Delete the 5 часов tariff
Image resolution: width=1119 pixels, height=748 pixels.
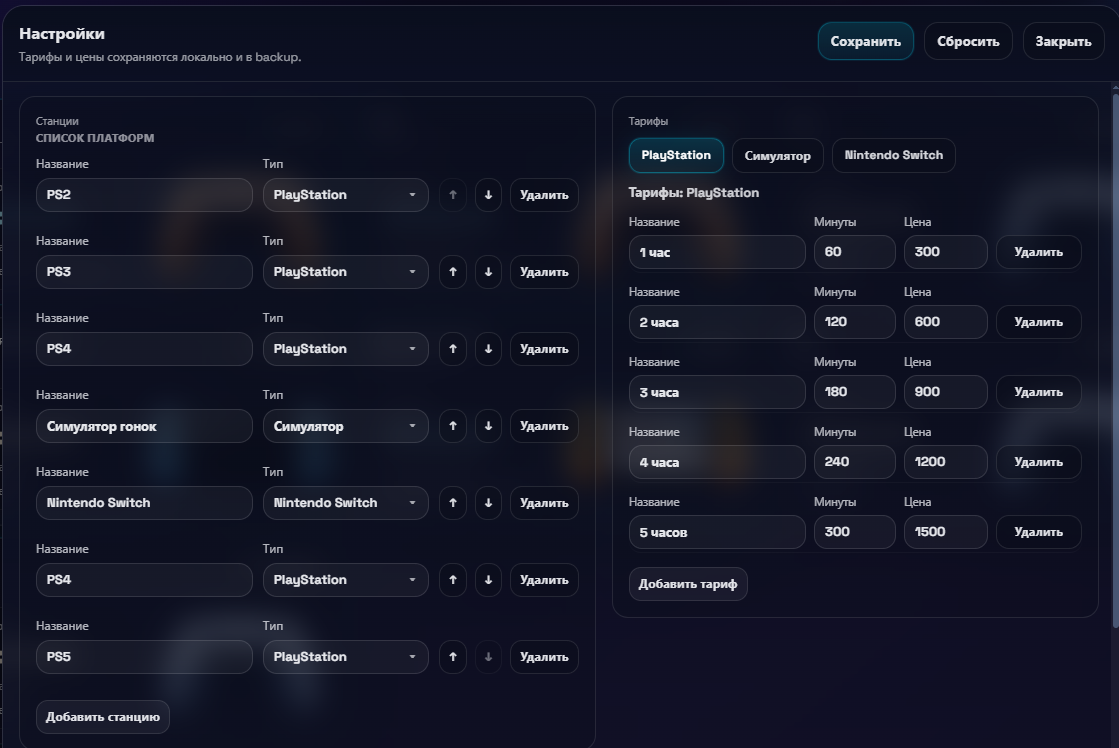coord(1038,532)
